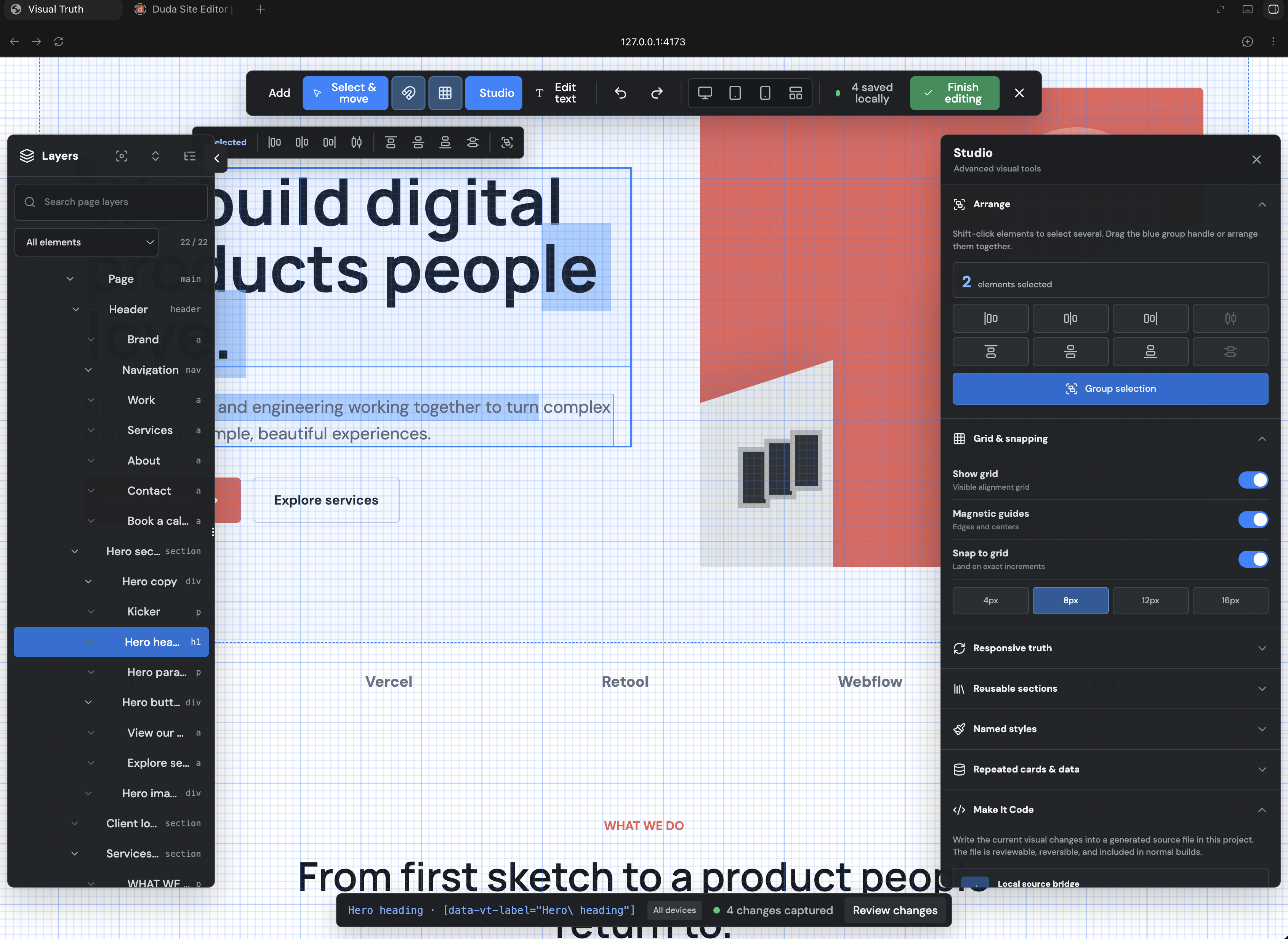Select the Navigation nav layer row
Viewport: 1288px width, 939px height.
[111, 370]
